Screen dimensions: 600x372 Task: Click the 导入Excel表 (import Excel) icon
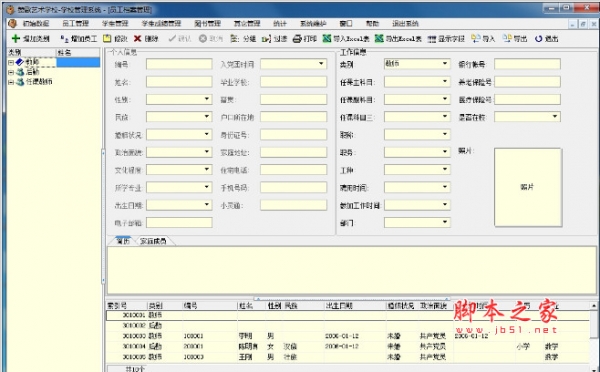(x=327, y=38)
